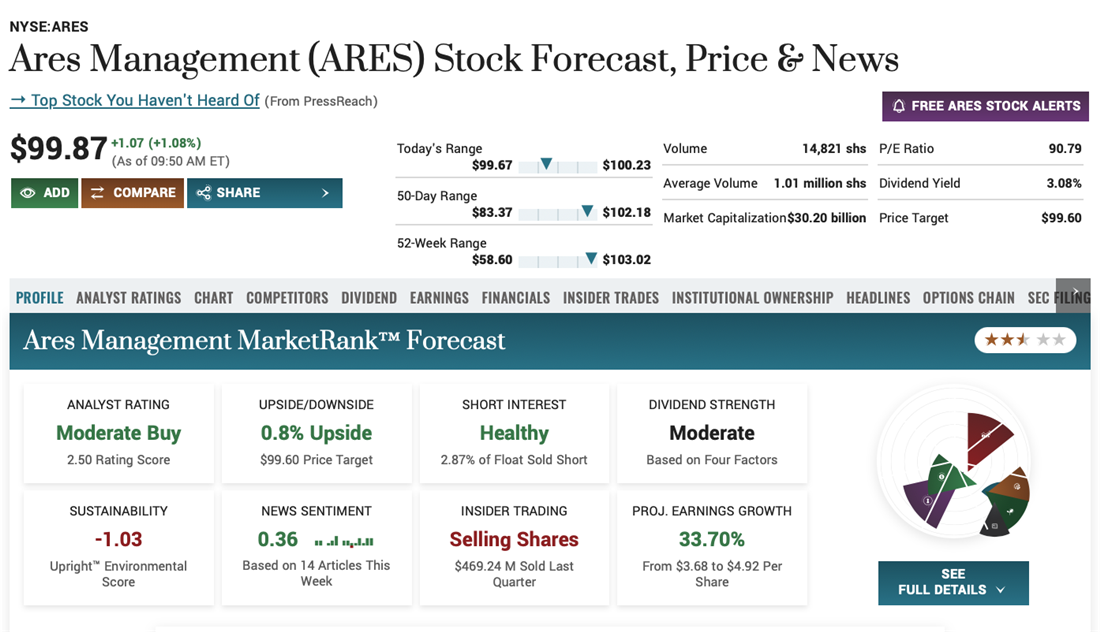Click the NYSE:ARES ticker label

tap(49, 27)
